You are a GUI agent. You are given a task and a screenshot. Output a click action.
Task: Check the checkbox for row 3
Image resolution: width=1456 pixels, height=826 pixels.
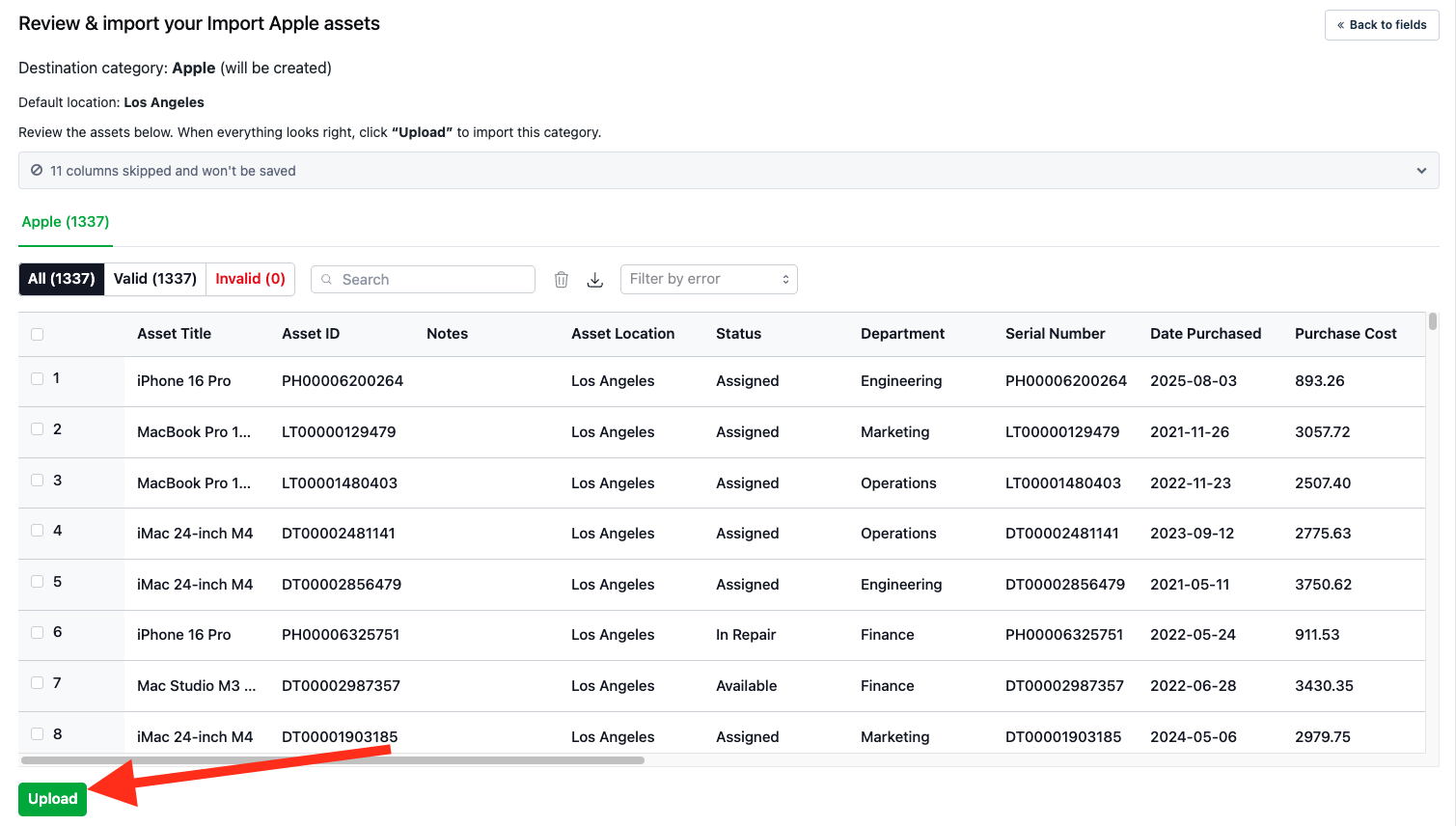37,481
